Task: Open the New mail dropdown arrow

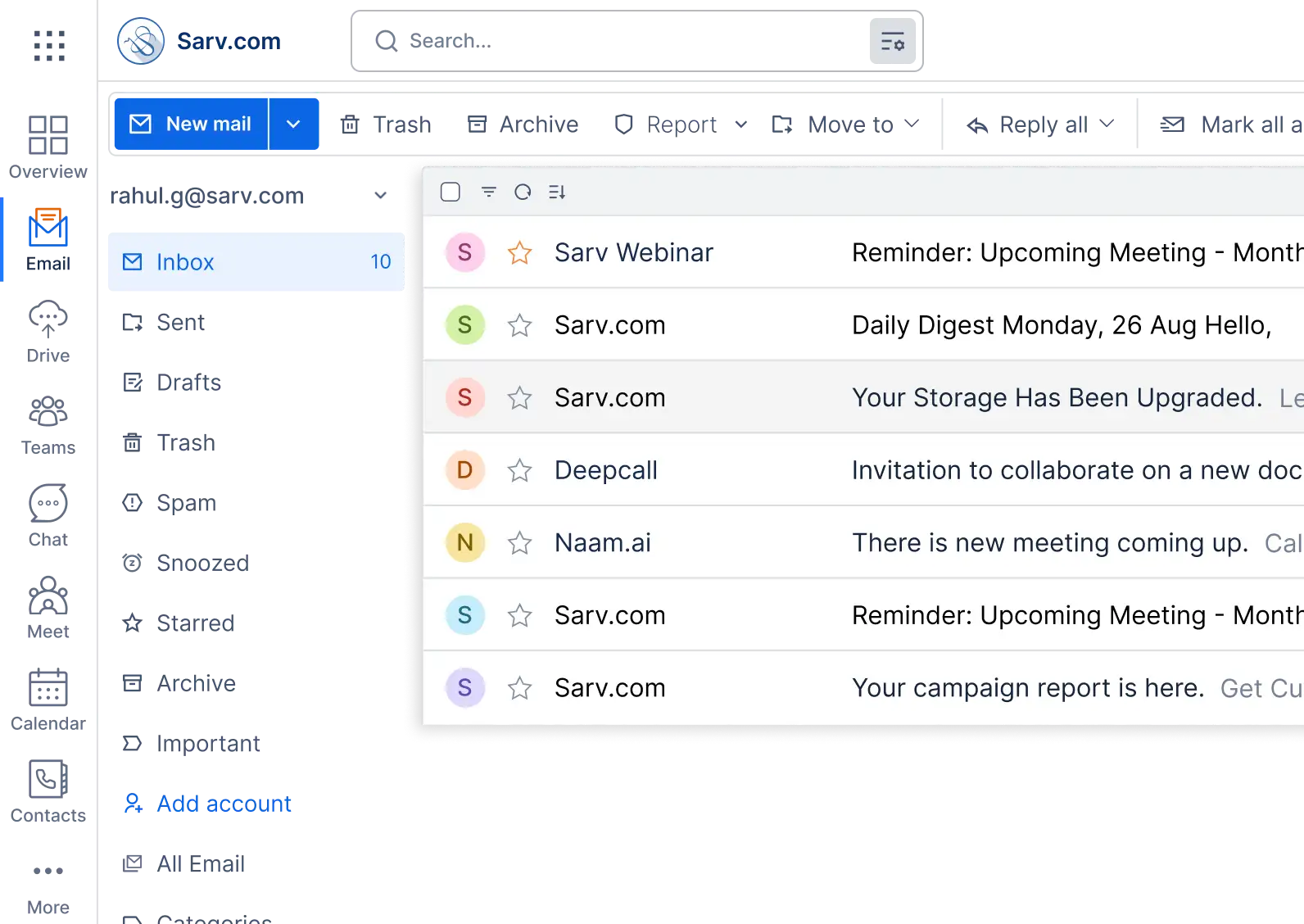Action: tap(293, 124)
